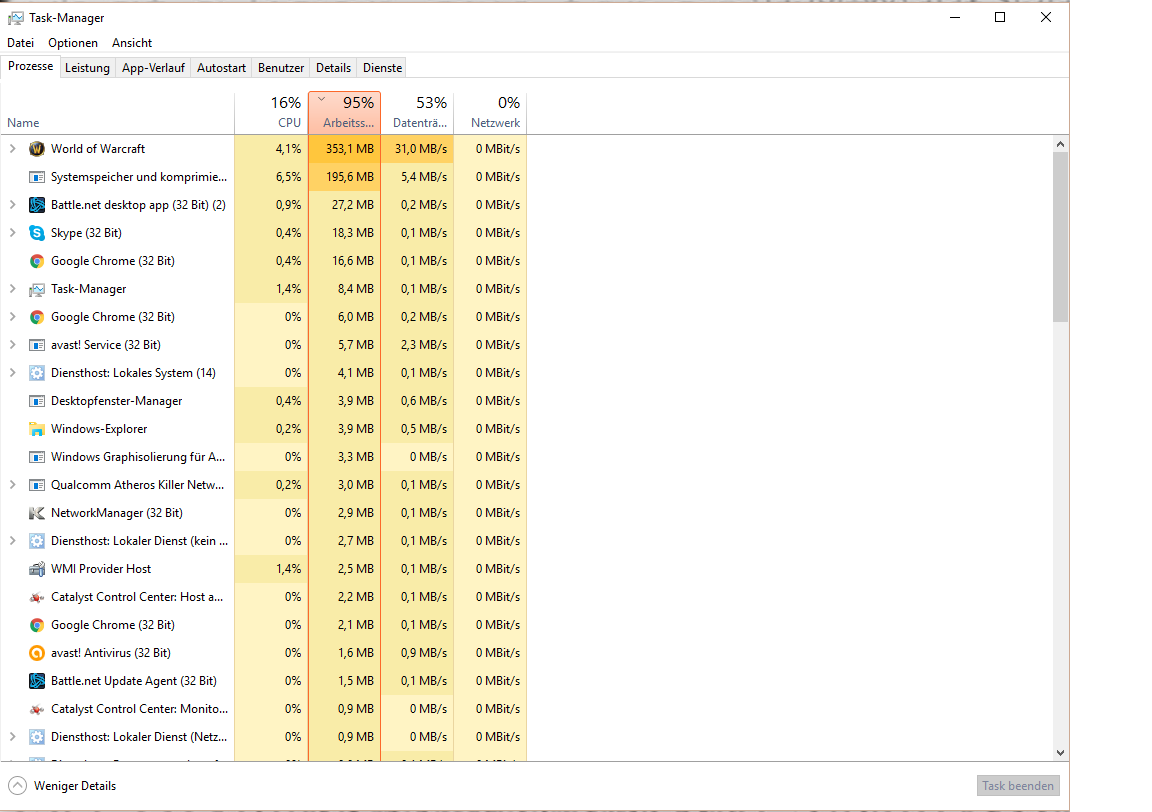Open the Datei menu
Screen dimensions: 1152x812
21,43
